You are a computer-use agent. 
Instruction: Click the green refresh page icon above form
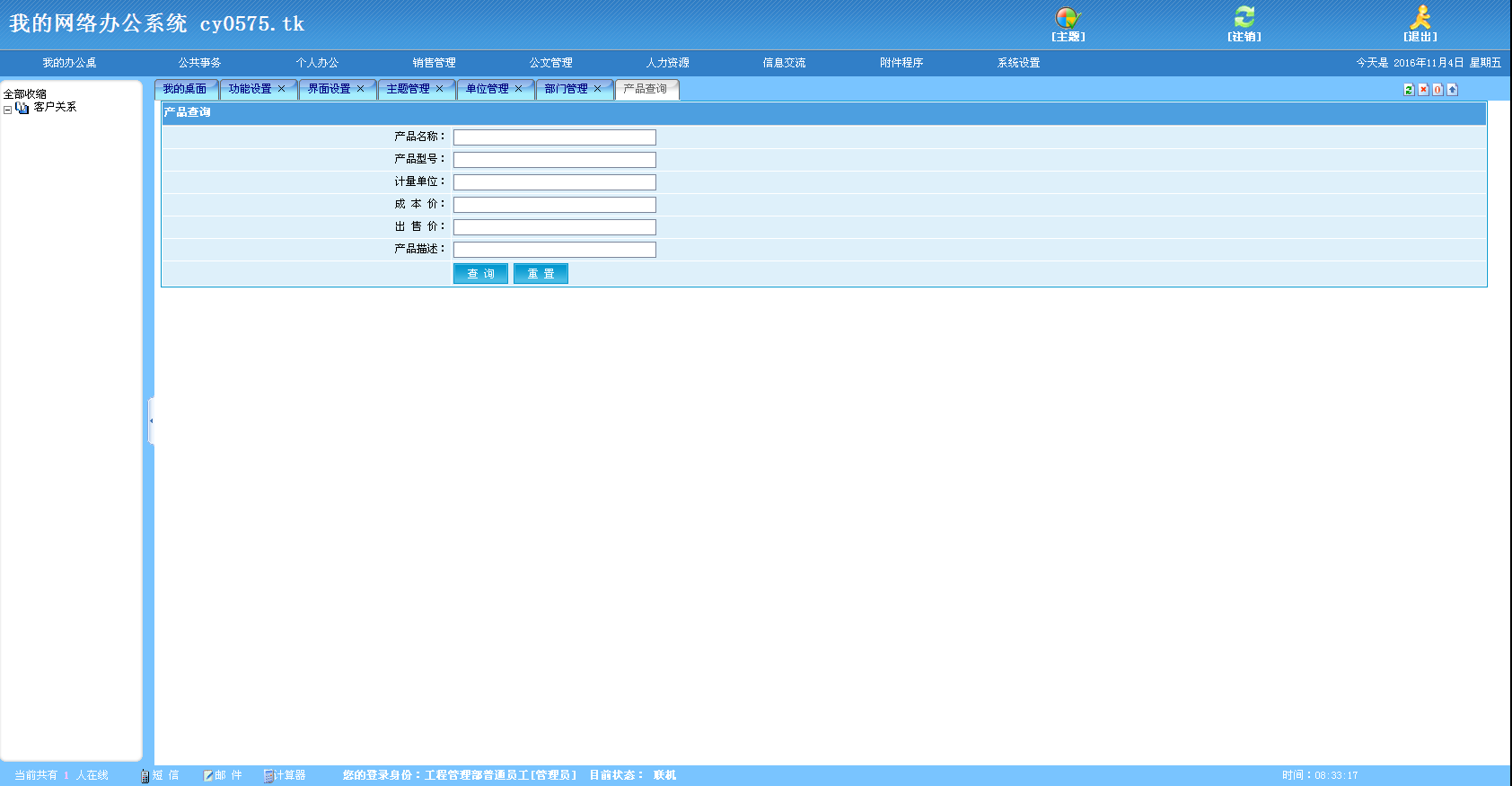[1409, 90]
